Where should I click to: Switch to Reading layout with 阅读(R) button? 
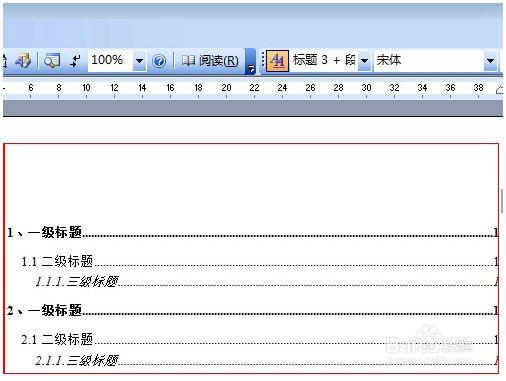(x=210, y=61)
